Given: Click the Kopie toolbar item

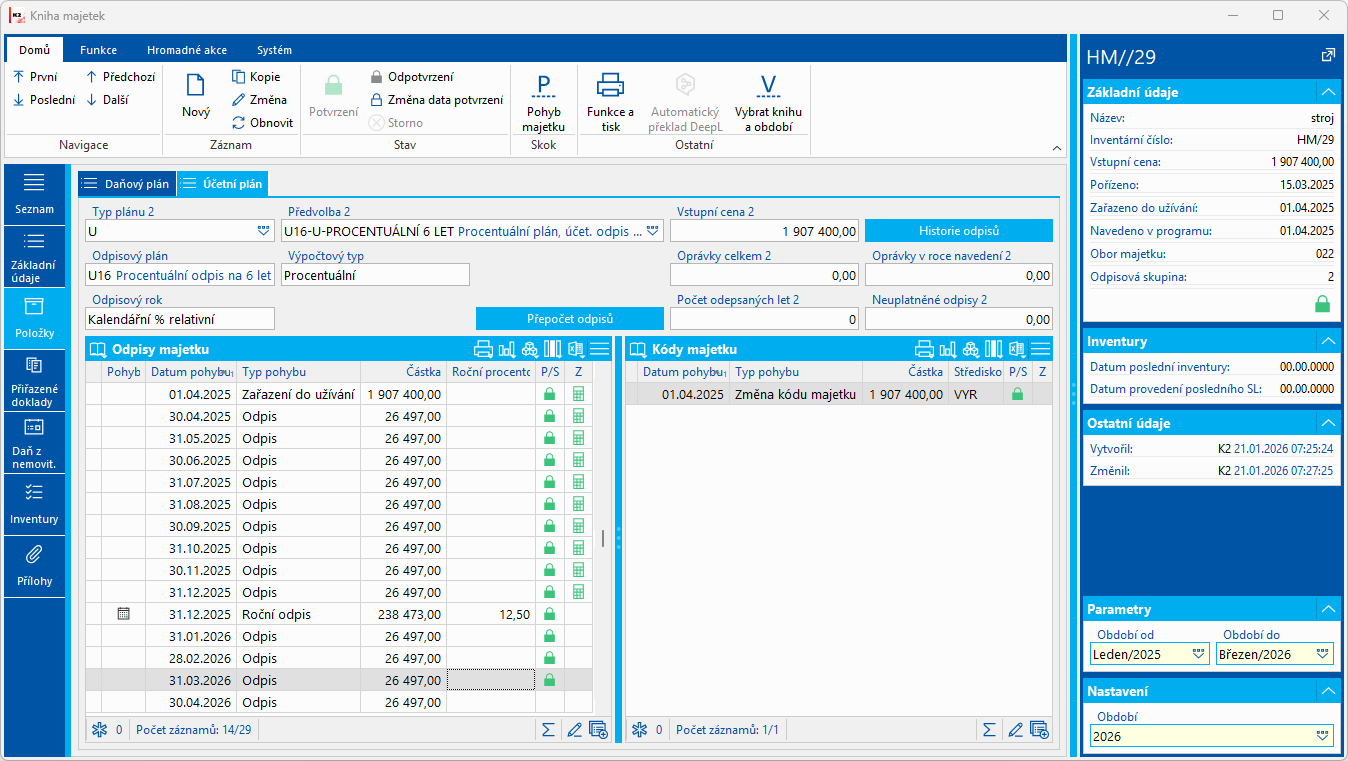Looking at the screenshot, I should pyautogui.click(x=256, y=76).
